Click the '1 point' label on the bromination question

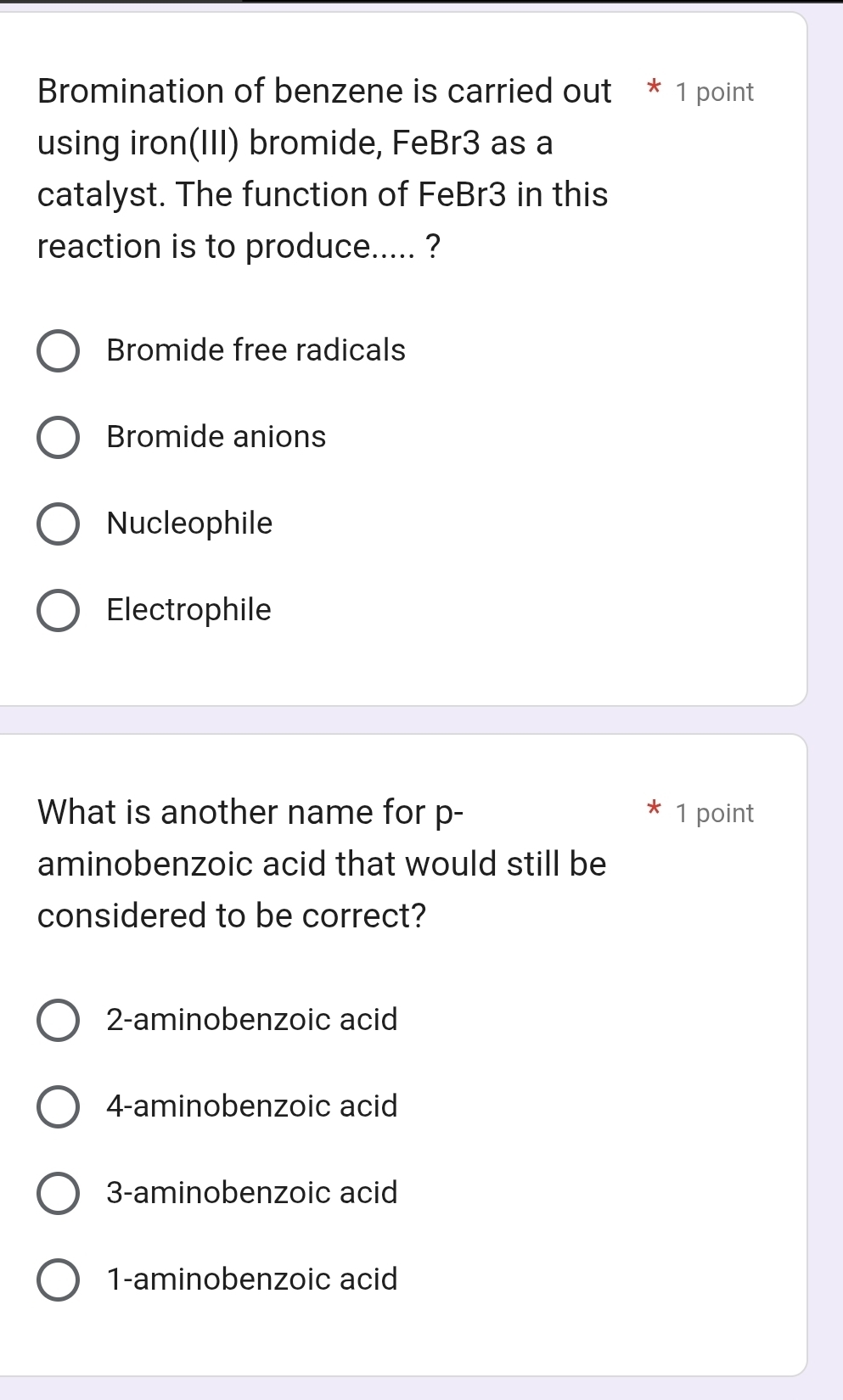714,92
